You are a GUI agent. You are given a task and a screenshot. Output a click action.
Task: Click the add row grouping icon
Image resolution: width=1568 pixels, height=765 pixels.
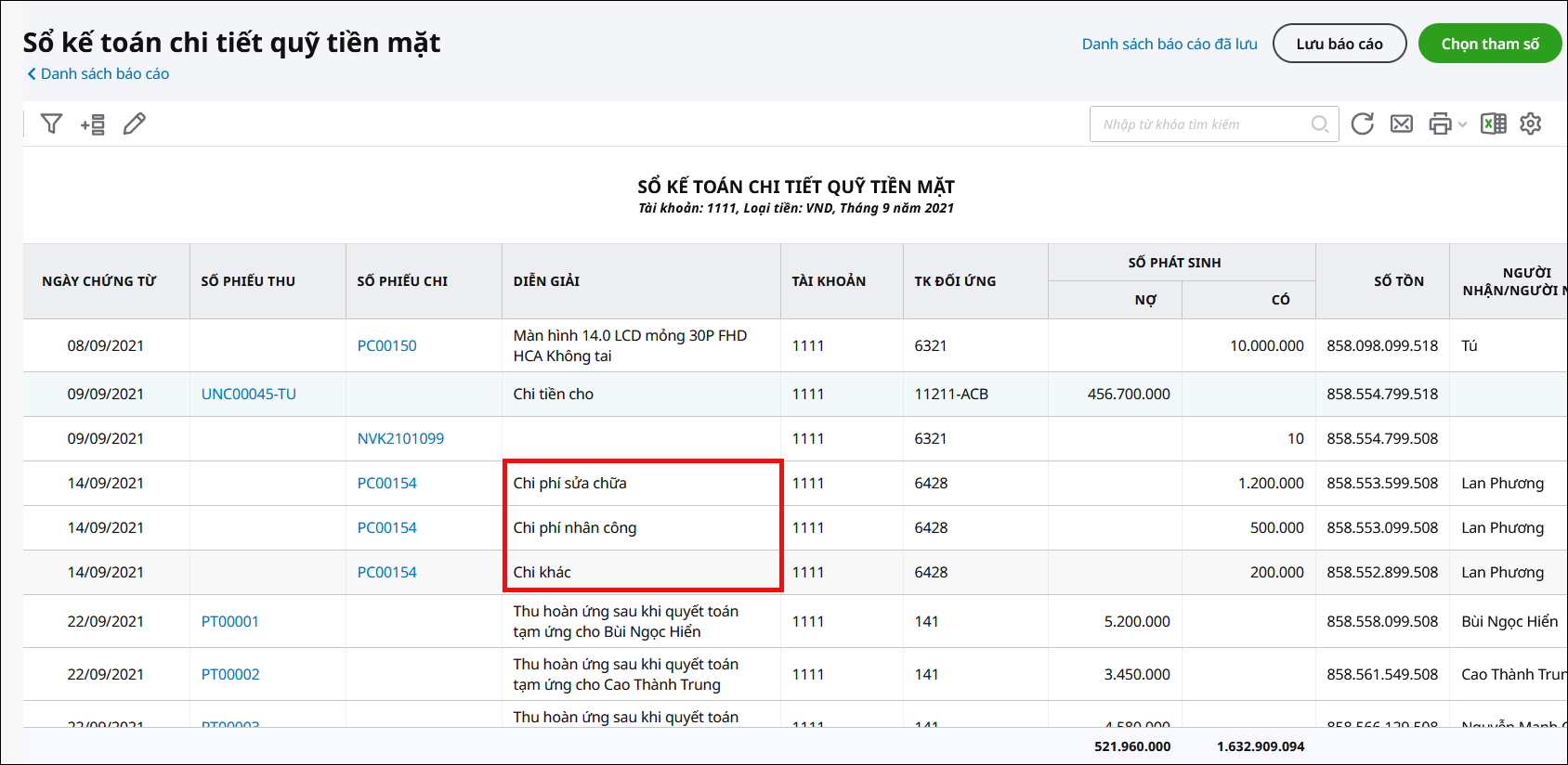(x=93, y=124)
